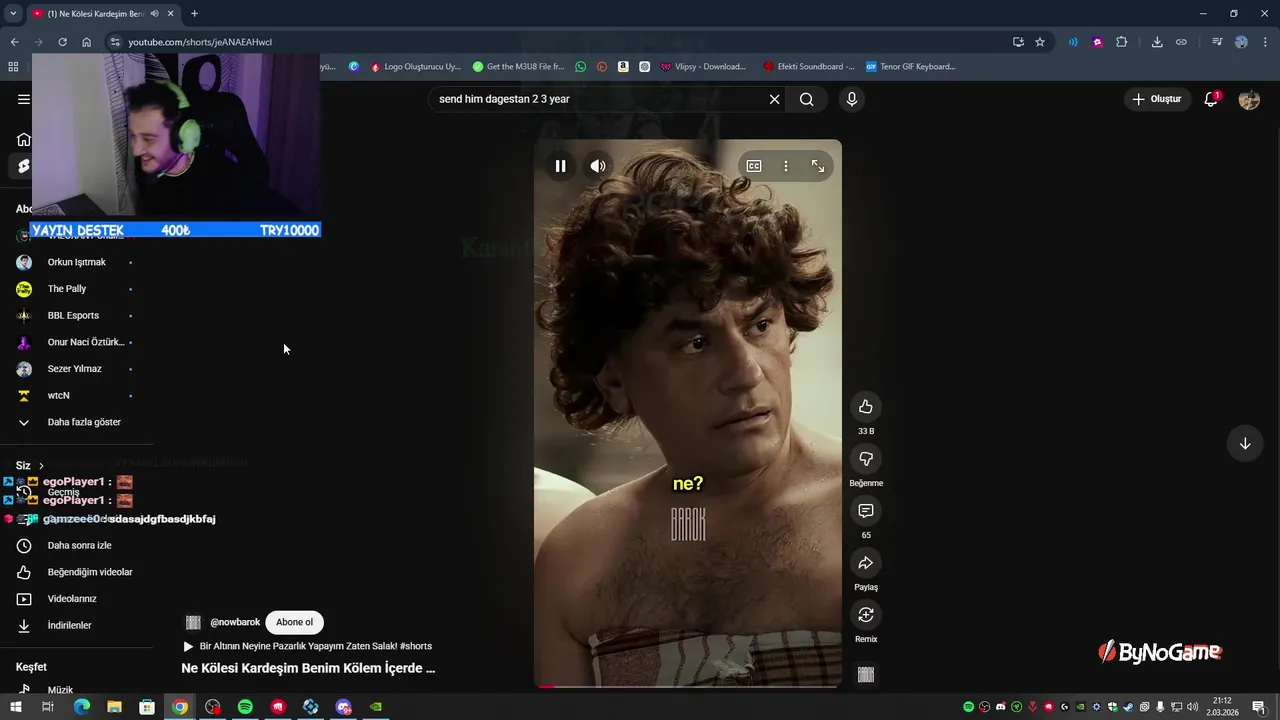Like the Shorts video
This screenshot has width=1280, height=720.
(x=866, y=407)
